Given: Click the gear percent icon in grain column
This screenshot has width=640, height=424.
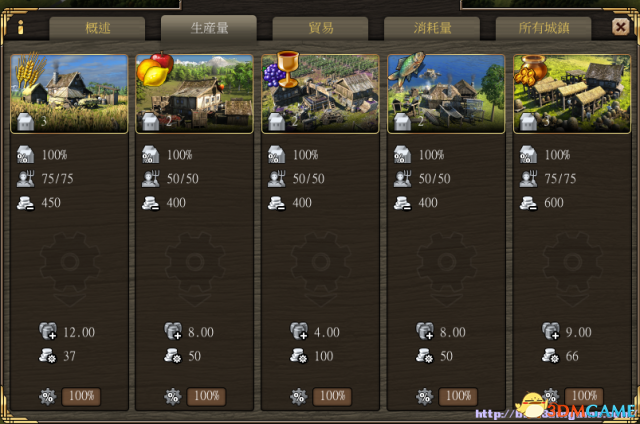Looking at the screenshot, I should (x=48, y=397).
